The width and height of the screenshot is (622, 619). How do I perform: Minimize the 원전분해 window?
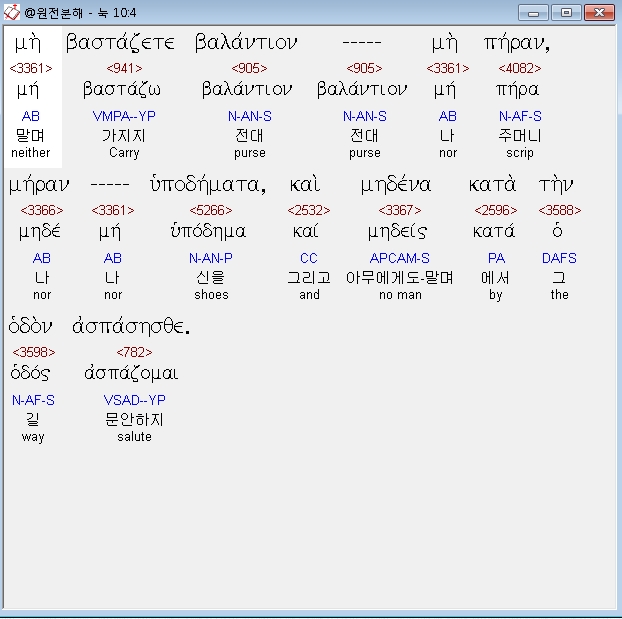(533, 13)
